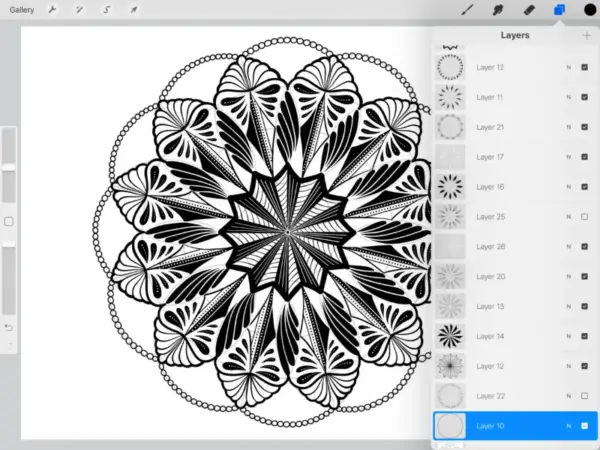Screen dimensions: 600x450
Task: Tap the redo arrow in sidebar
Action: 10,344
